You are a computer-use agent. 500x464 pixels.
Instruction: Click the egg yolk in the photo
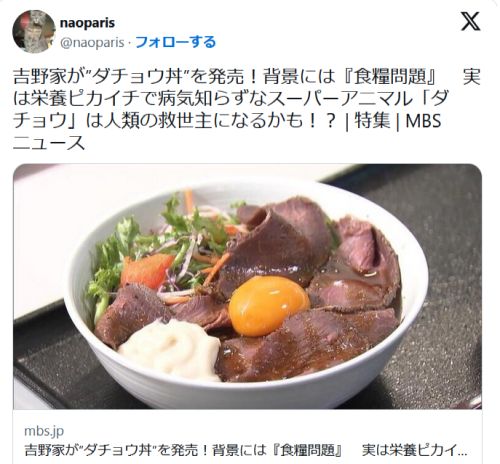point(269,306)
